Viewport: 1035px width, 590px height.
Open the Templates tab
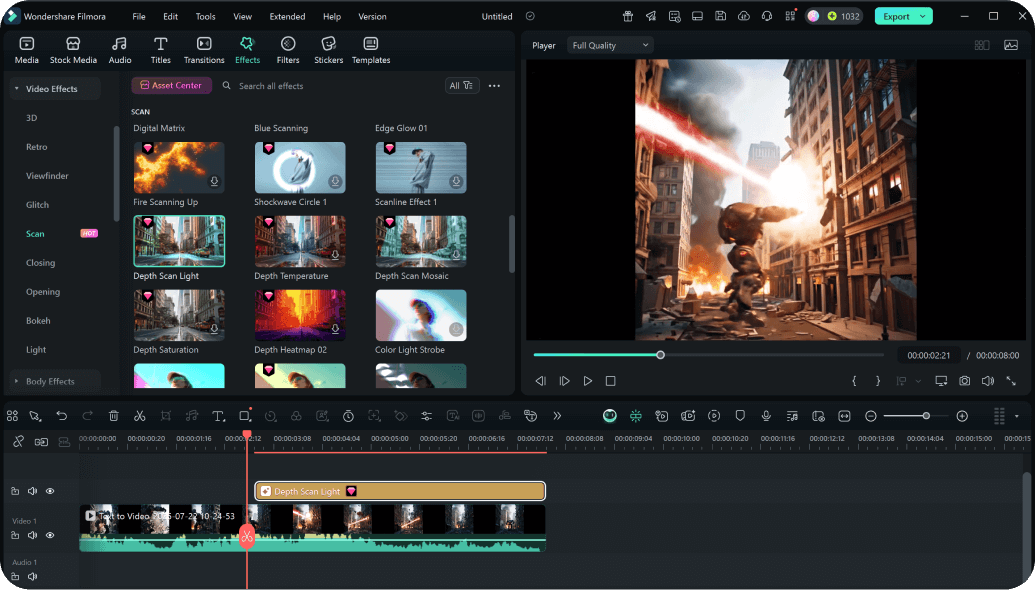tap(371, 50)
